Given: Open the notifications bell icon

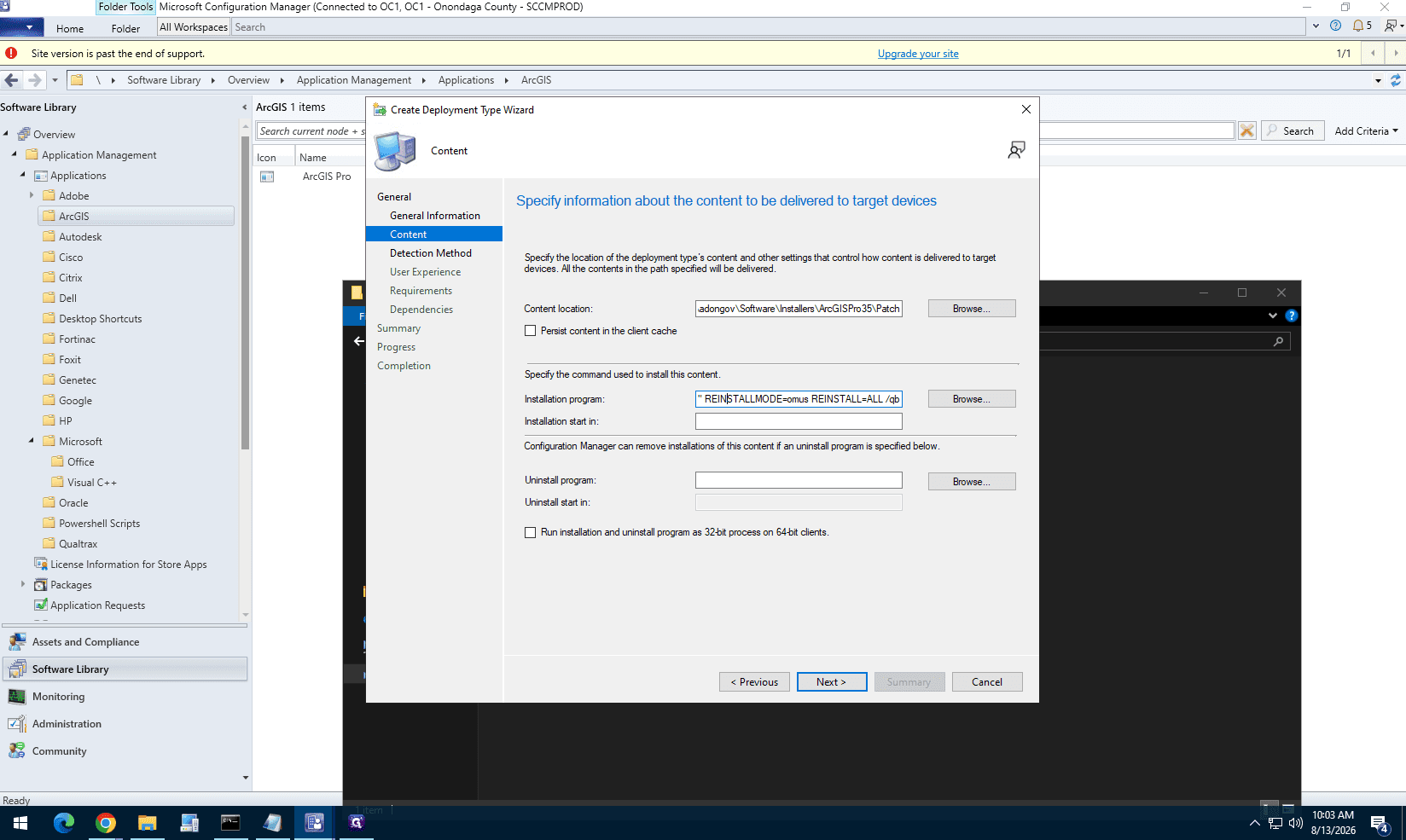Looking at the screenshot, I should (1358, 26).
